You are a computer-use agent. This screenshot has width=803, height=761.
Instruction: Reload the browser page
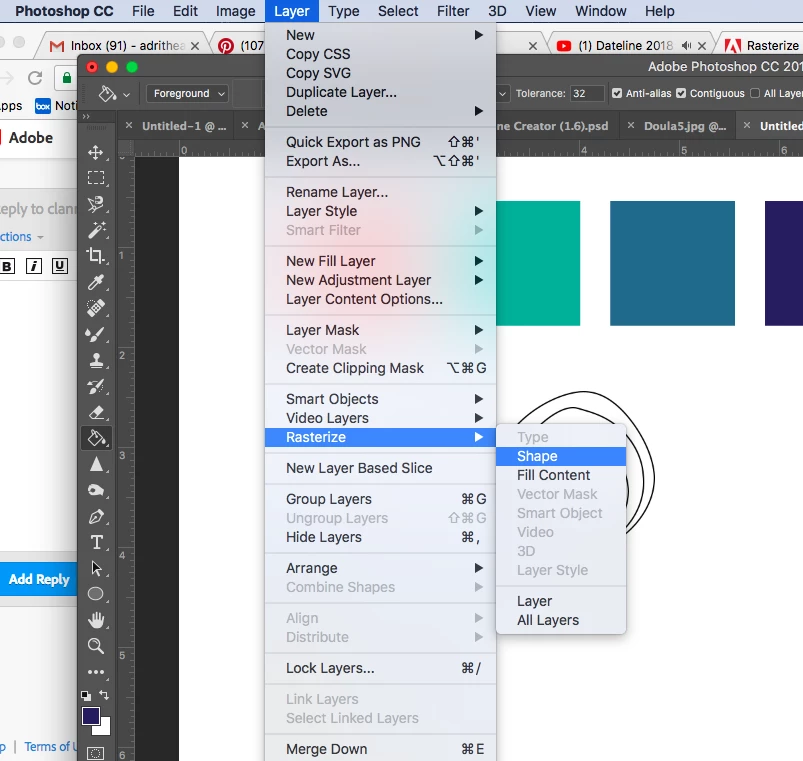click(x=35, y=78)
